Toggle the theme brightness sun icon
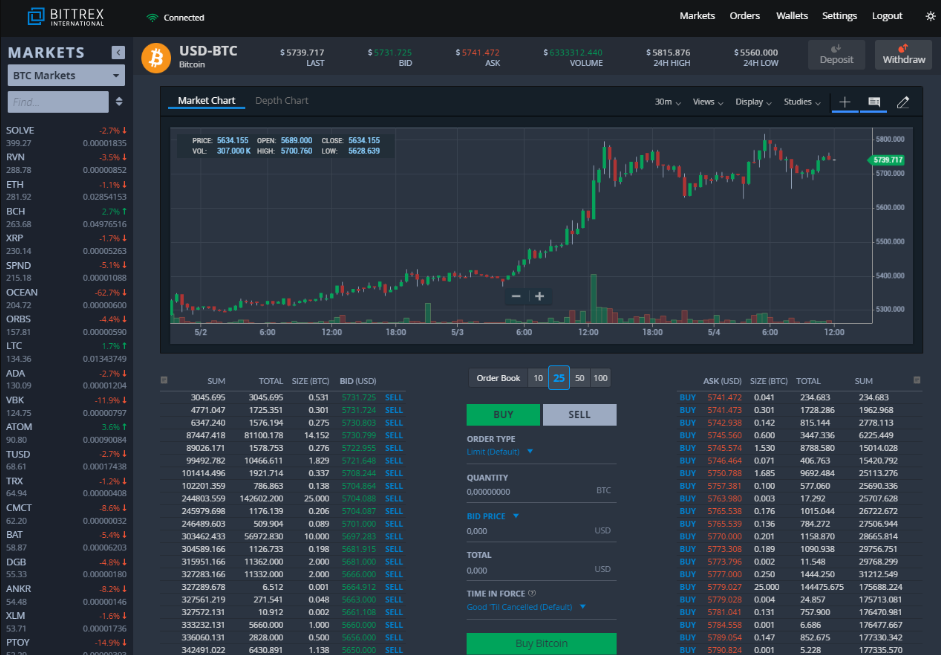 930,16
